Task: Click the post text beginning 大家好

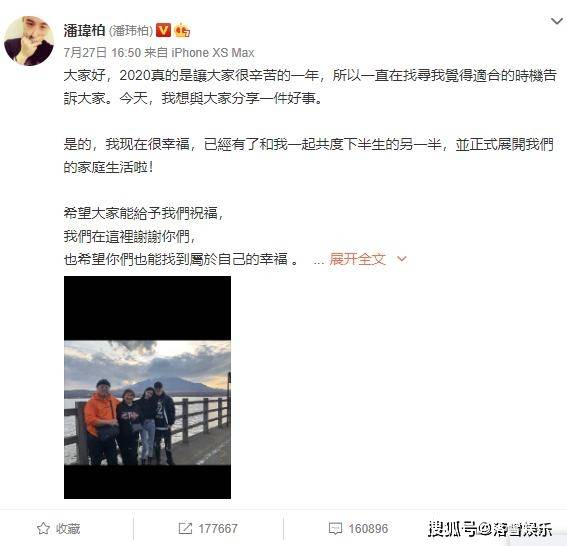Action: [x=310, y=87]
